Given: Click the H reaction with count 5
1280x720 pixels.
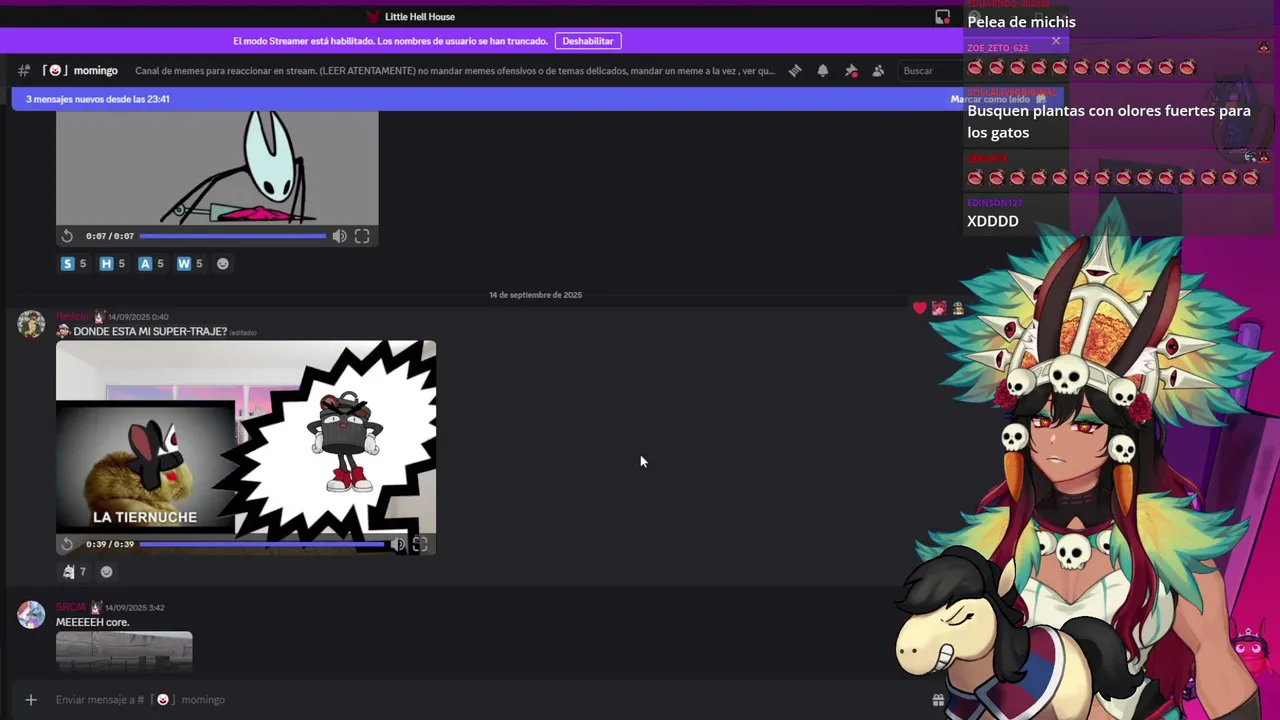Looking at the screenshot, I should pyautogui.click(x=113, y=264).
